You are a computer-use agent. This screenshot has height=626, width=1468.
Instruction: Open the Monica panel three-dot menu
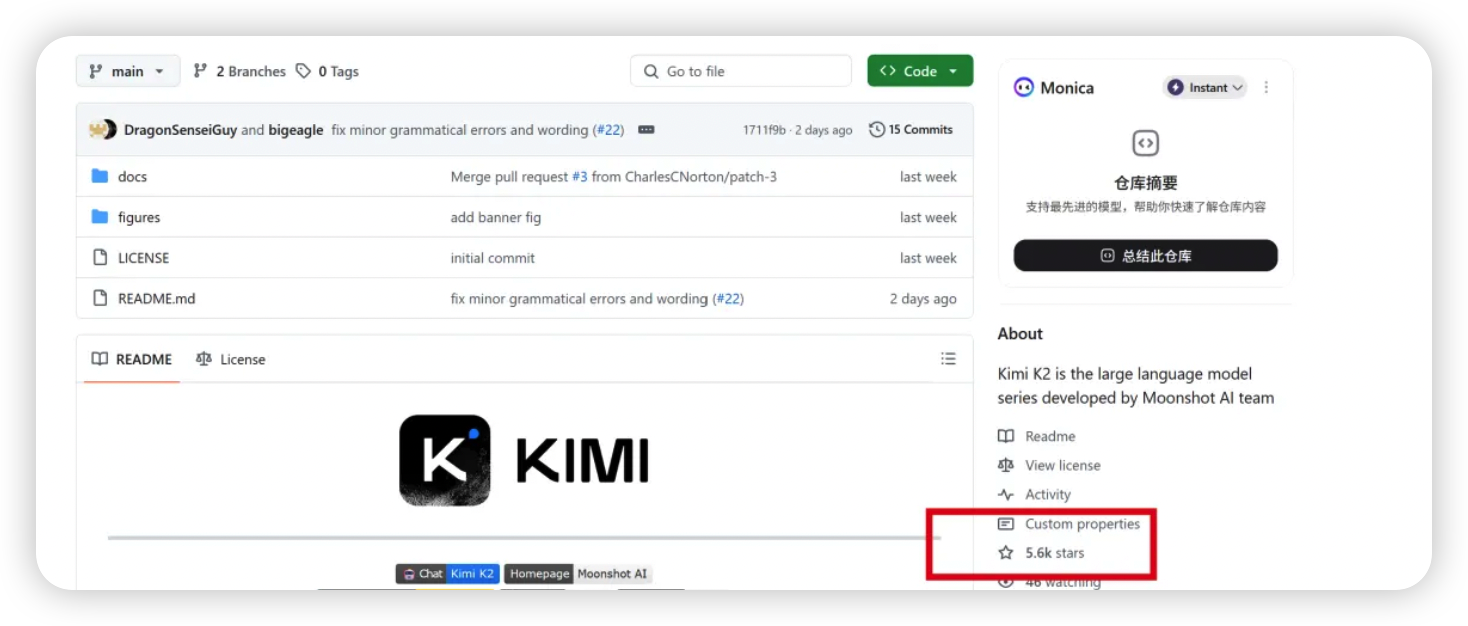tap(1266, 88)
